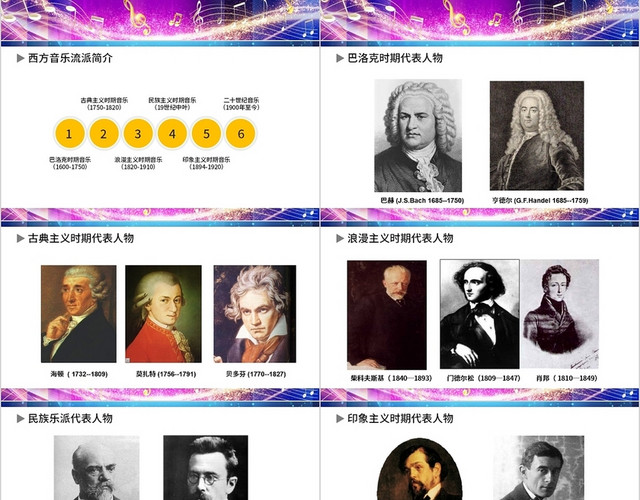This screenshot has height=500, width=640.
Task: Select the yellow circle numbered 6
Action: point(241,133)
